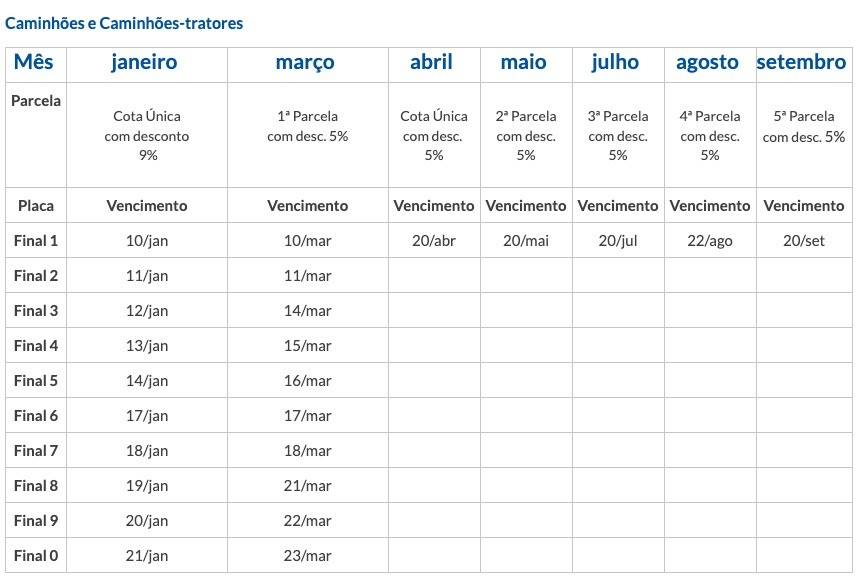The image size is (868, 587).
Task: Select the 'maio' month header
Action: (524, 62)
